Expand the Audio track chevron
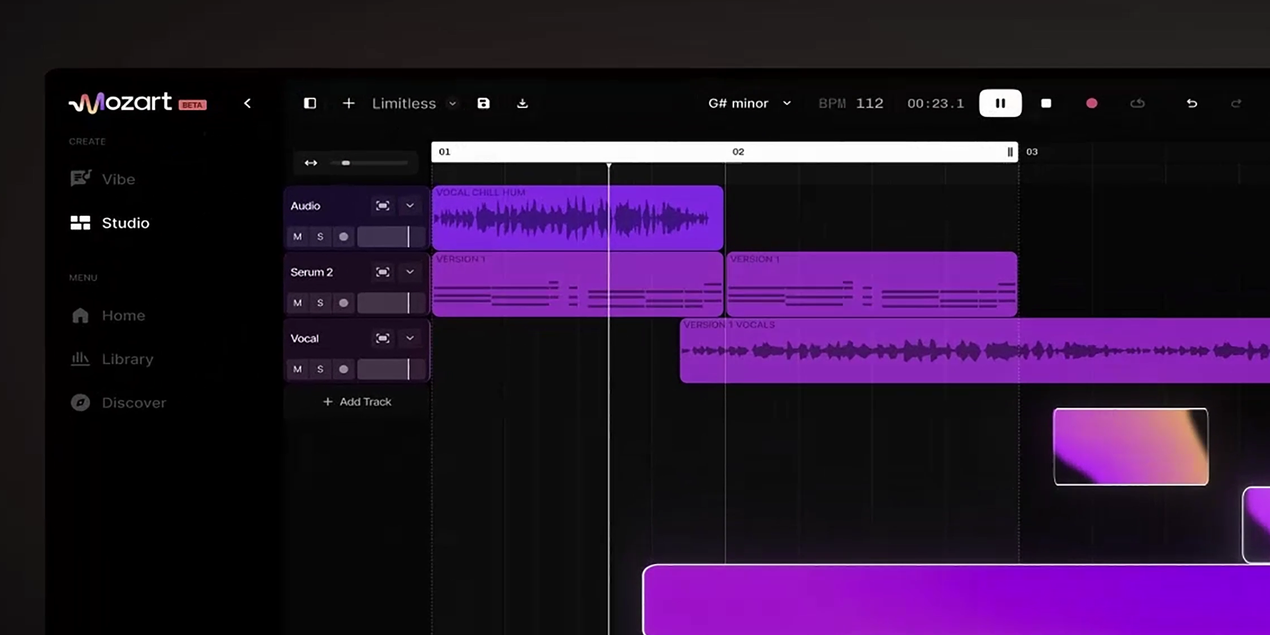This screenshot has height=635, width=1270. pyautogui.click(x=409, y=206)
